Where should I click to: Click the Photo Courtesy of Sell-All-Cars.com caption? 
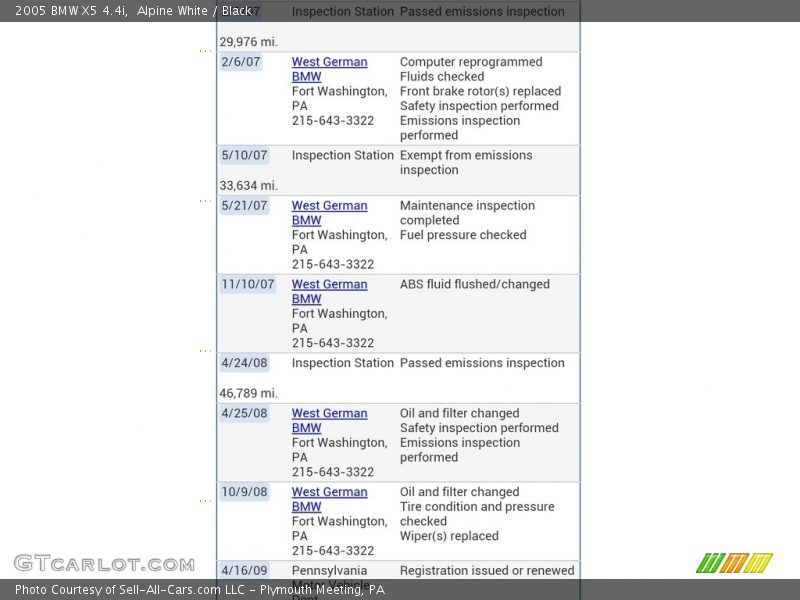click(199, 590)
